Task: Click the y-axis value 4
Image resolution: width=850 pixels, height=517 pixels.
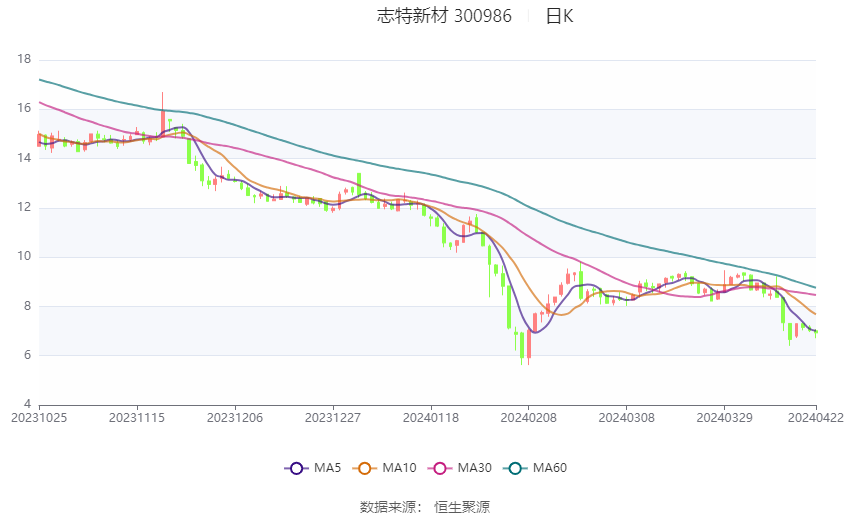Action: click(x=27, y=404)
